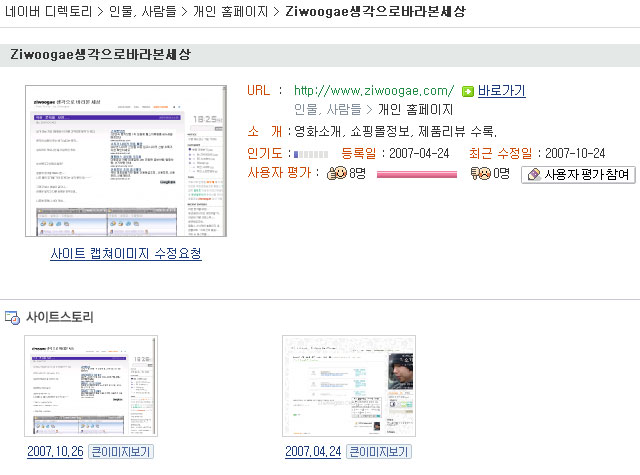Go to 인물, 사람들 in the top breadcrumb
The height and width of the screenshot is (475, 640).
coord(142,11)
